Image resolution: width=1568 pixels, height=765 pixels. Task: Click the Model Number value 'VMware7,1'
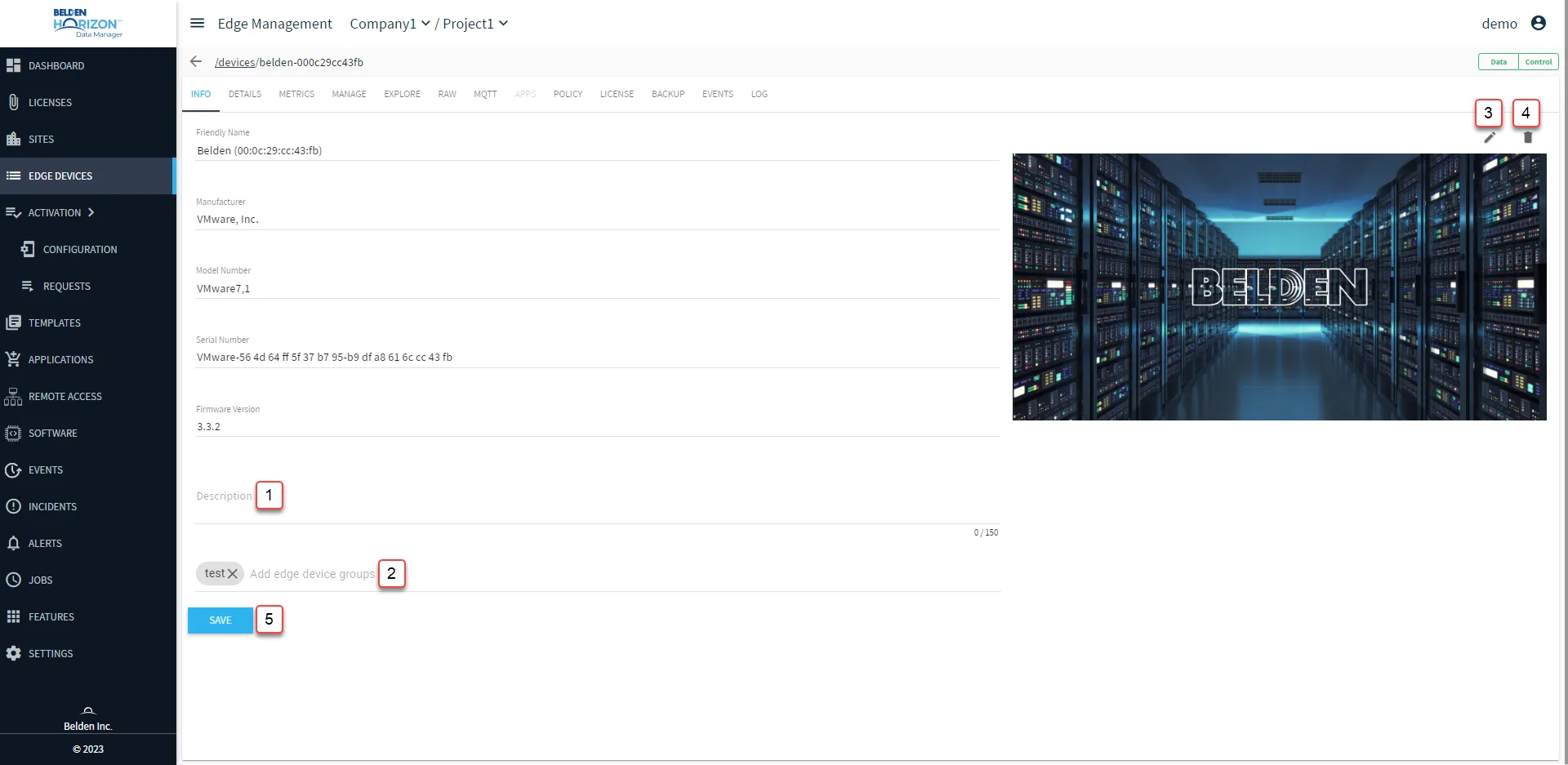pyautogui.click(x=223, y=288)
